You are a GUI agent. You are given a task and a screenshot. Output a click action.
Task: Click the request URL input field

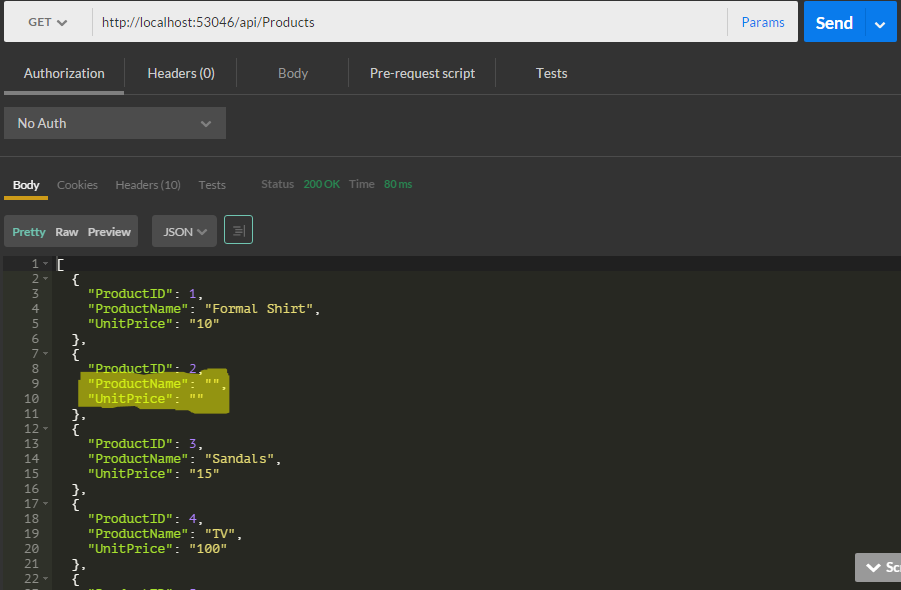click(x=400, y=21)
